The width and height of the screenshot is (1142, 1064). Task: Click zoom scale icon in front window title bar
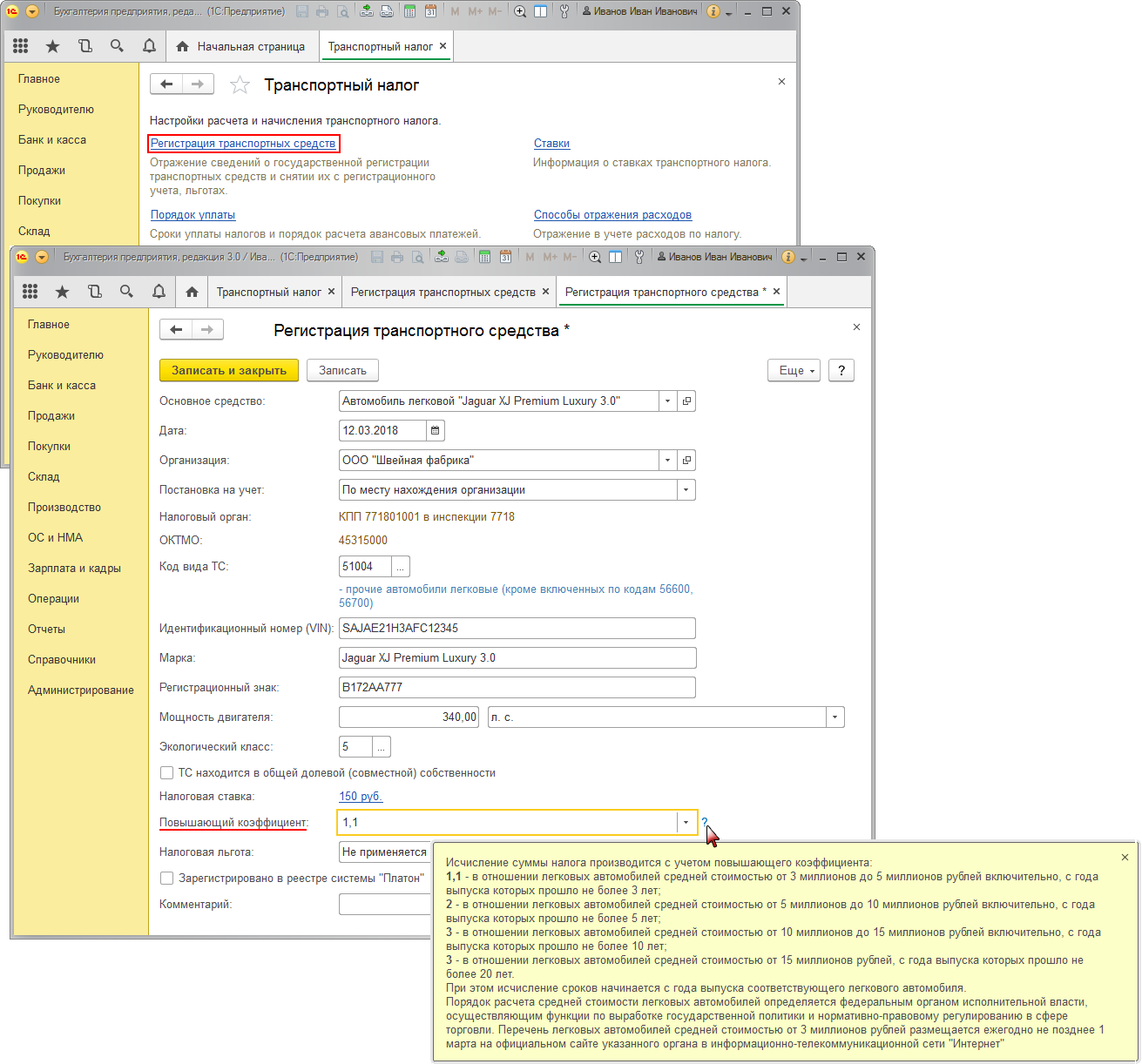[595, 257]
